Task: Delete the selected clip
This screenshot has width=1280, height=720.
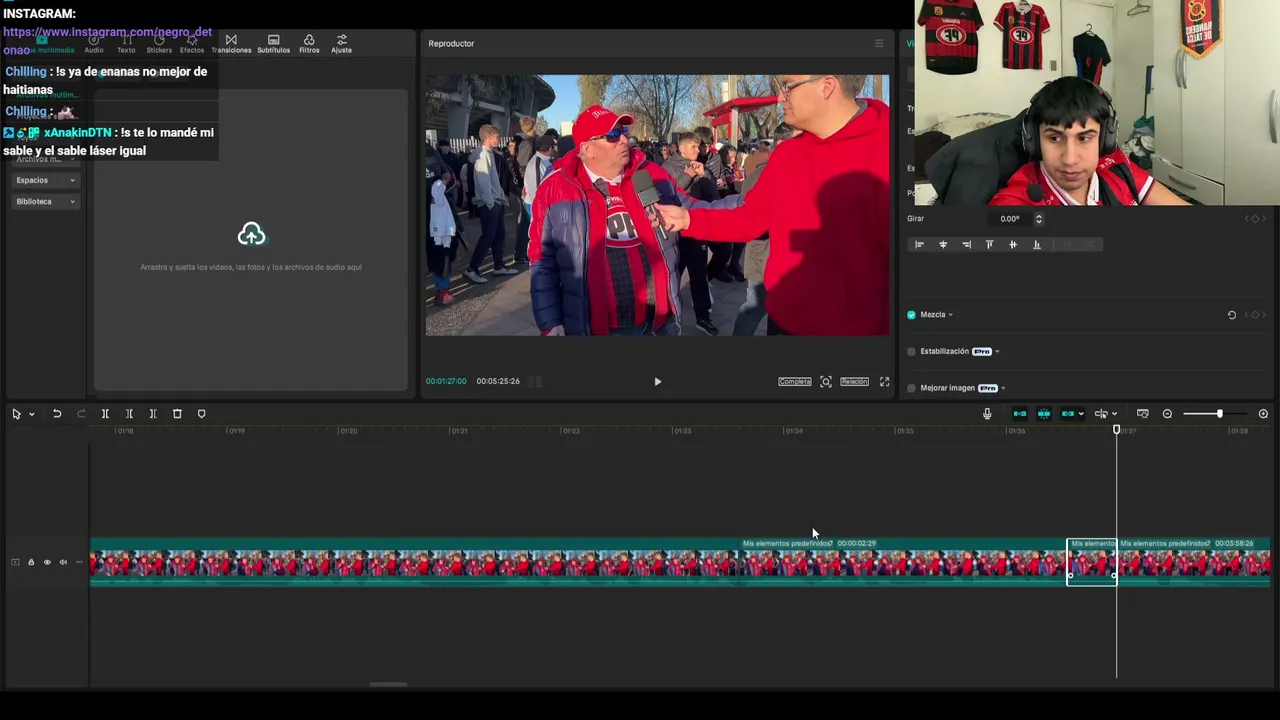Action: pos(177,414)
